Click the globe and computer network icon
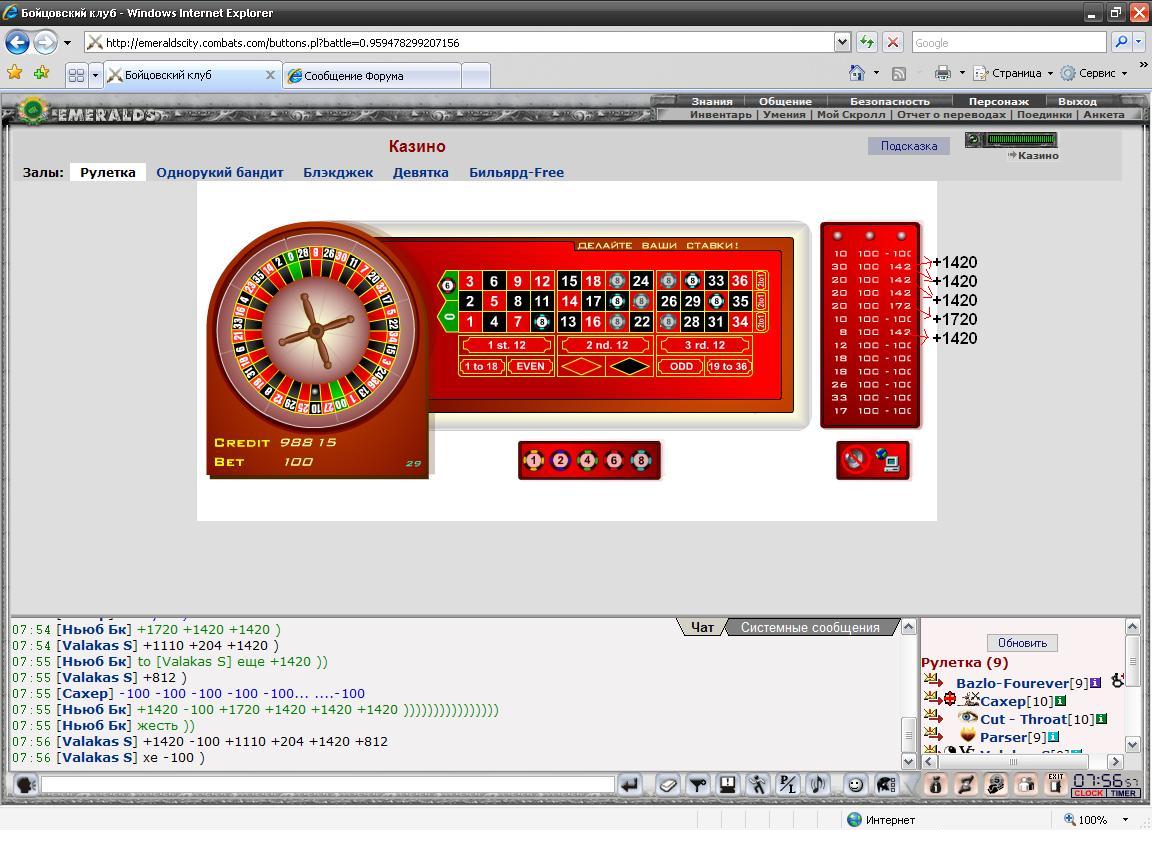 click(888, 460)
